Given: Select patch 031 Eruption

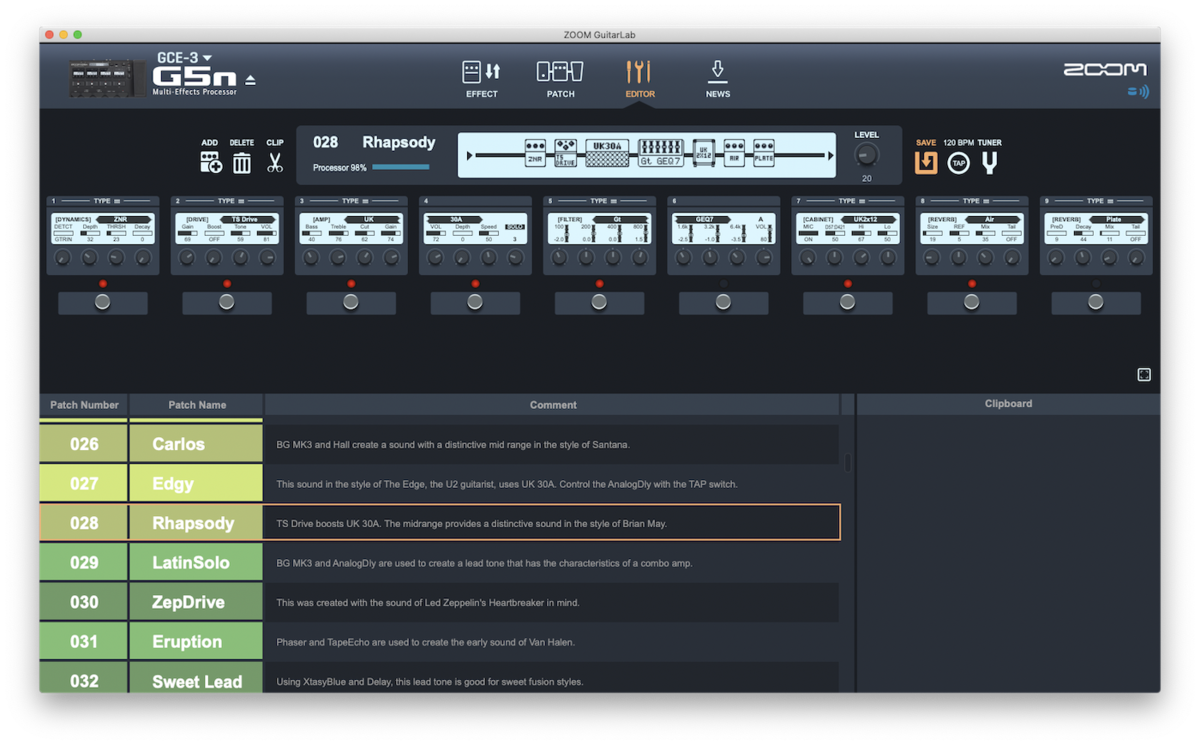Looking at the screenshot, I should [439, 641].
